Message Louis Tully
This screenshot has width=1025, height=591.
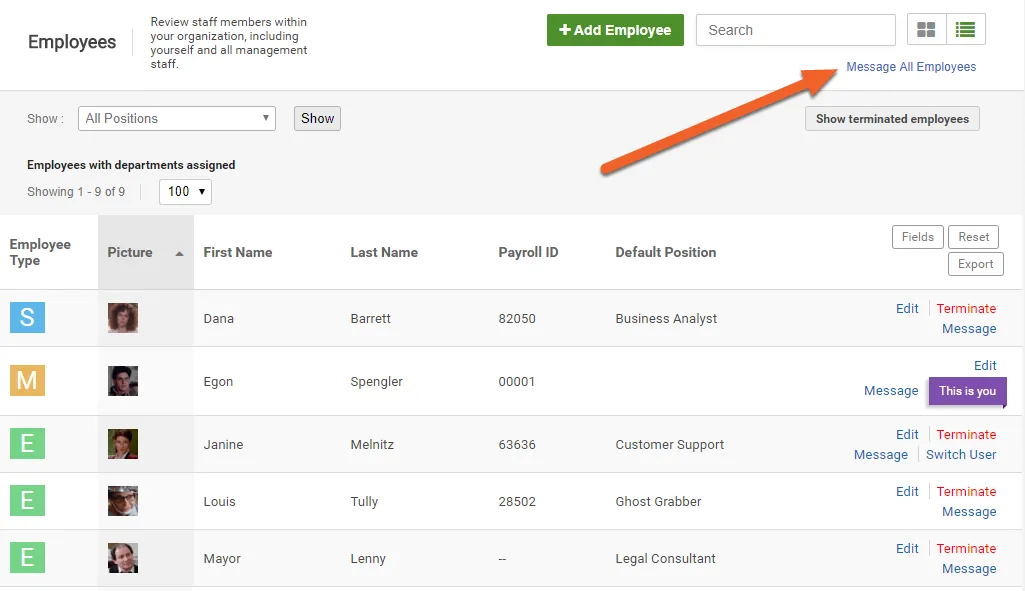pos(969,512)
